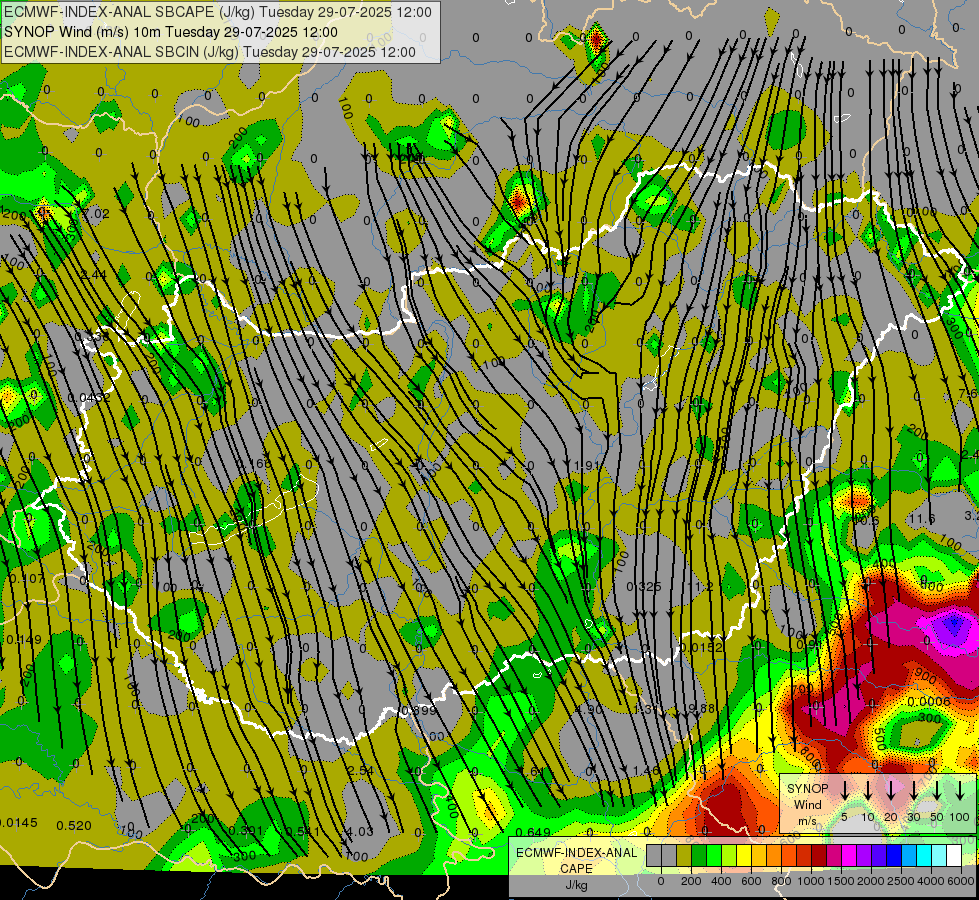Click the 20 m/s wind arrow in legend
Screen dimensions: 979x900
pyautogui.click(x=890, y=789)
